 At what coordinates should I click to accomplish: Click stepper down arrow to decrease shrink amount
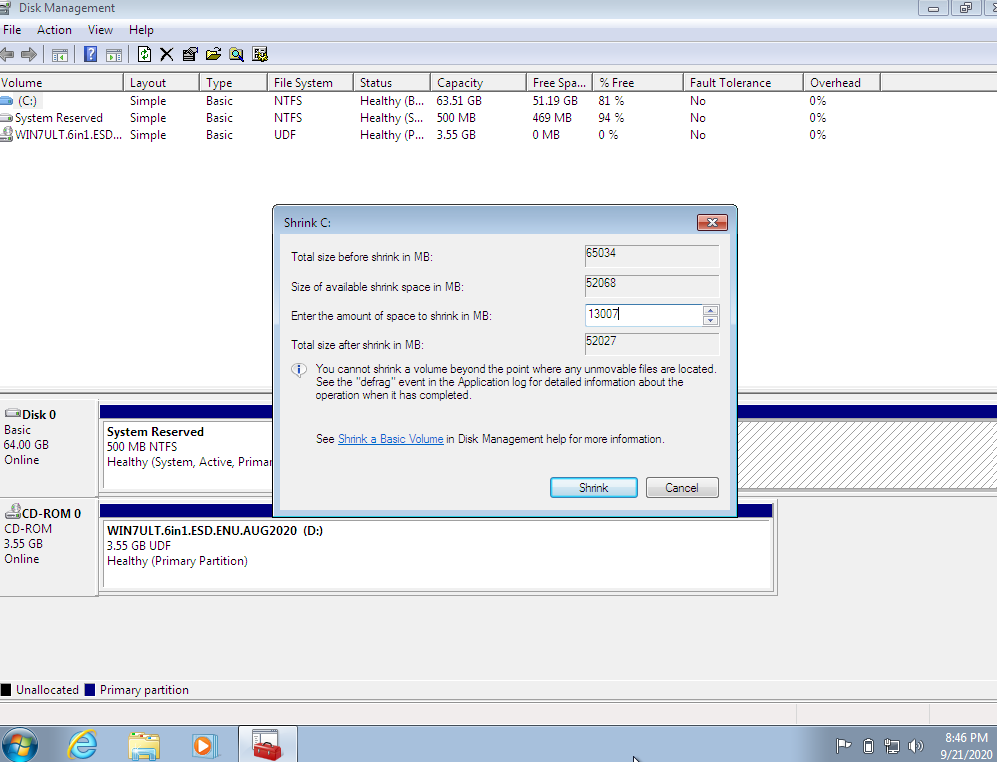710,321
